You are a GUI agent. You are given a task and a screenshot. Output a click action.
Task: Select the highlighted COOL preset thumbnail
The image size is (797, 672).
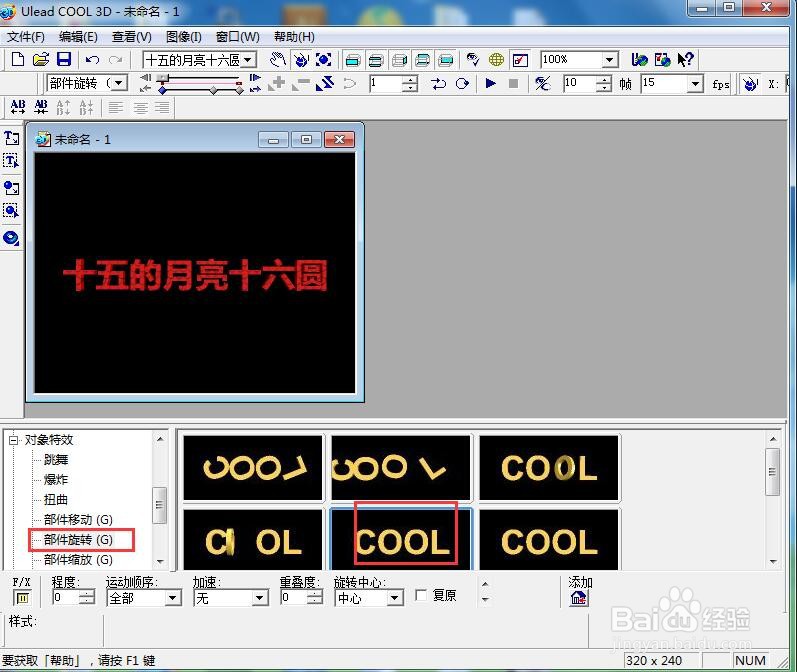point(401,540)
